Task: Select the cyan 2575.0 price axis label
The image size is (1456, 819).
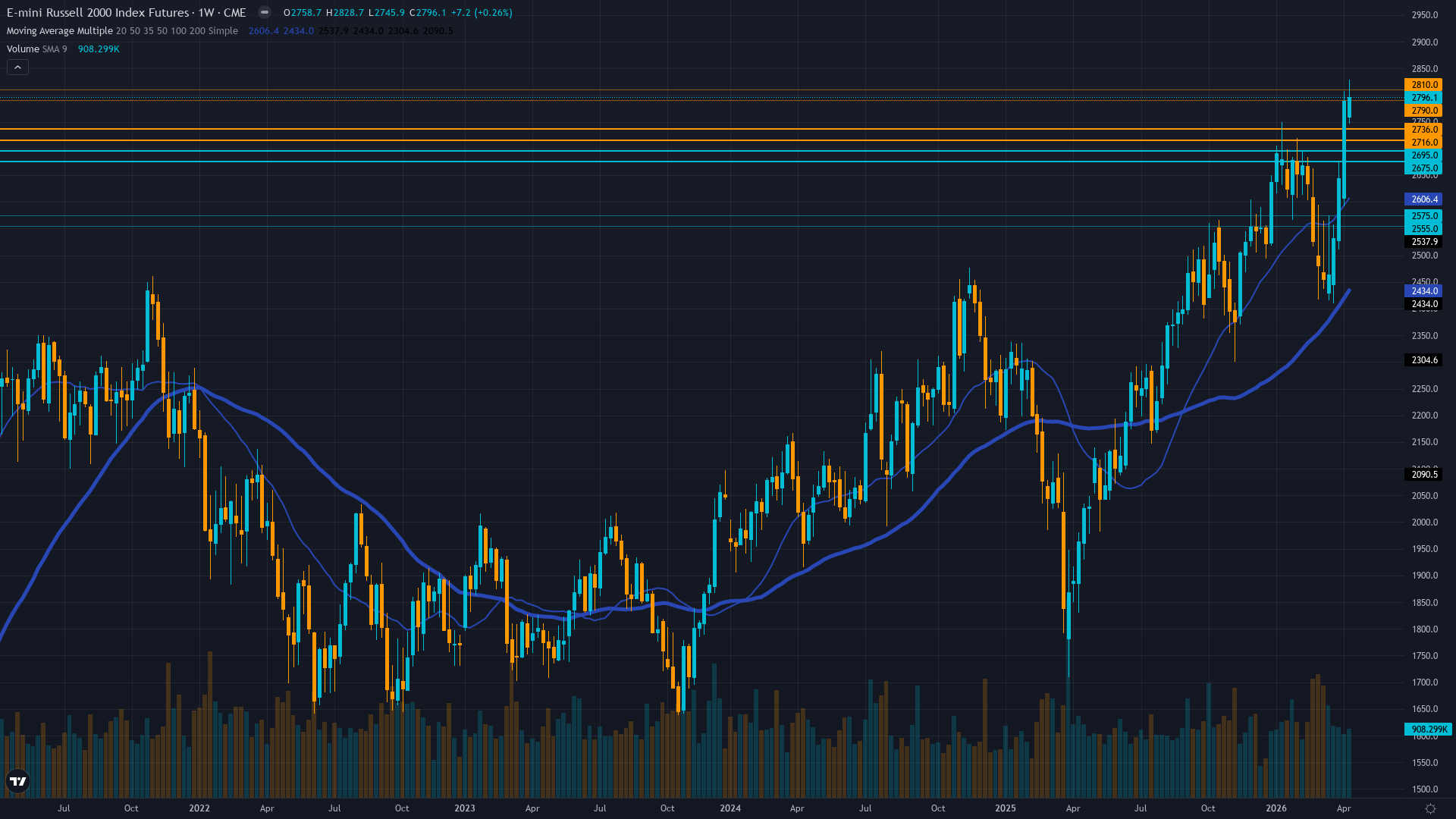Action: (1423, 216)
